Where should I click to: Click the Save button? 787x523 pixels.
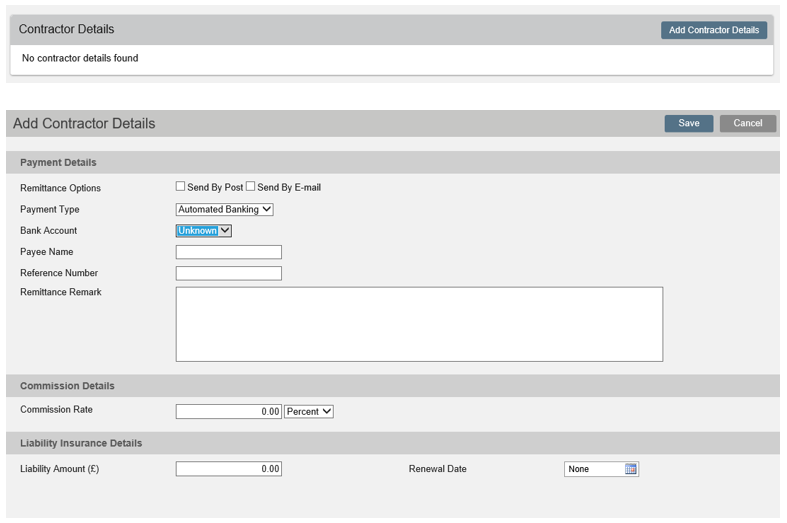[689, 123]
